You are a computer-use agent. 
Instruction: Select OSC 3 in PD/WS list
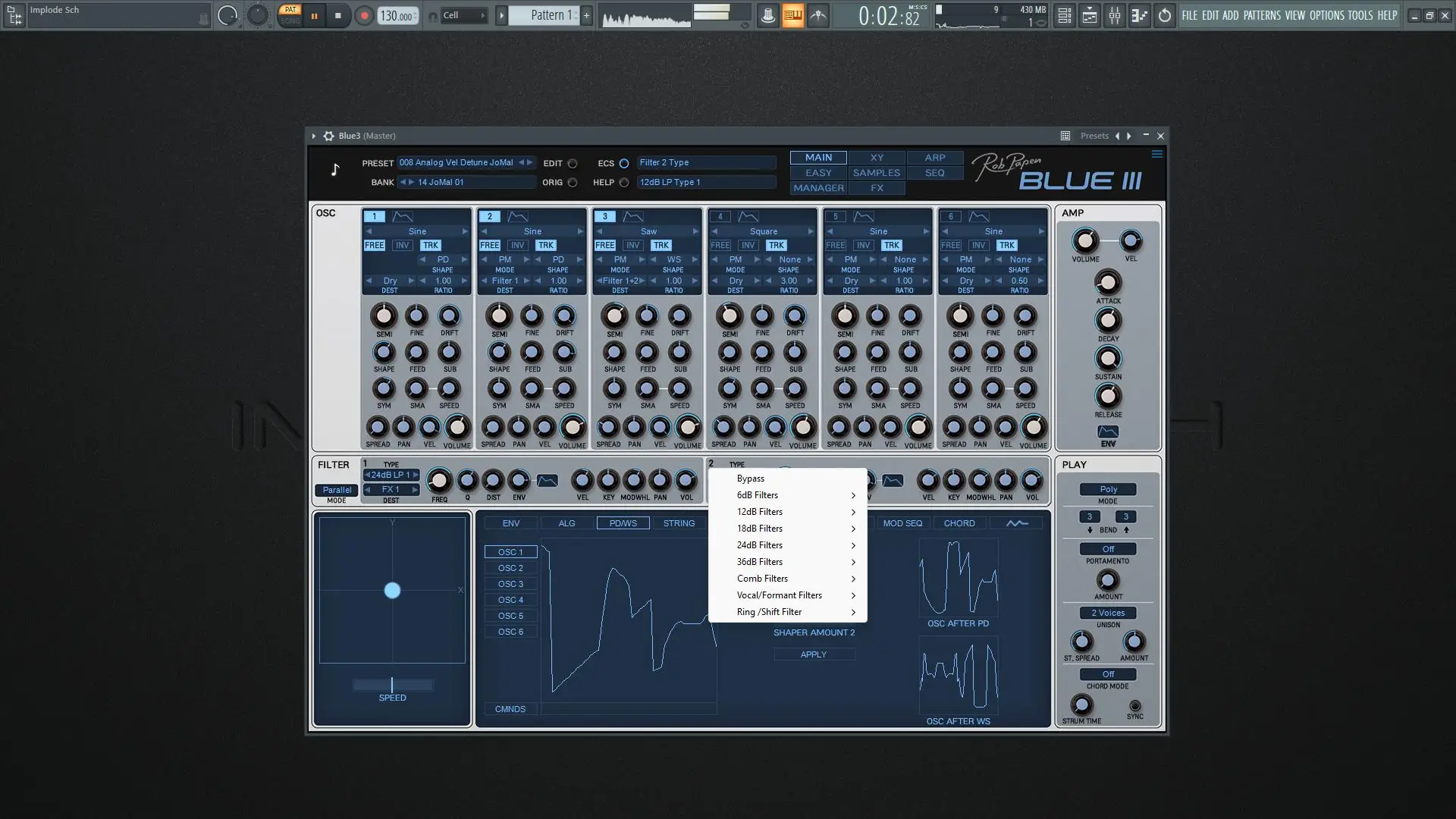[510, 584]
